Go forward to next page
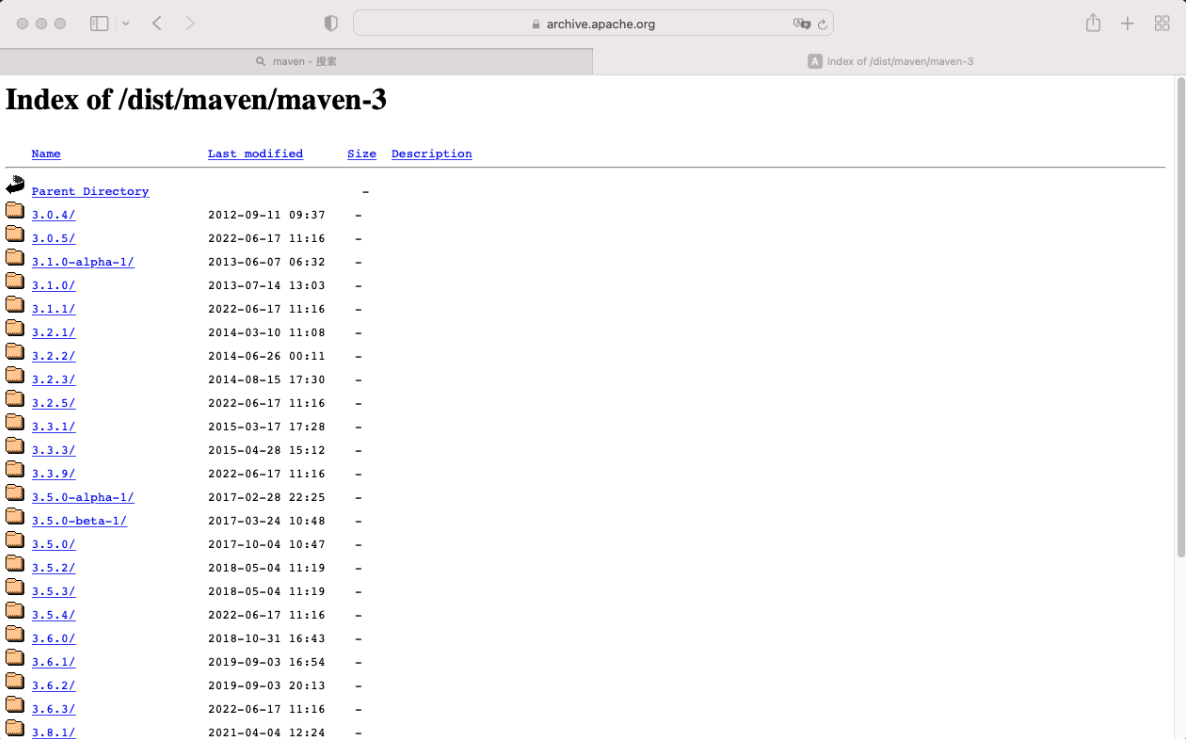Image resolution: width=1186 pixels, height=739 pixels. 190,23
